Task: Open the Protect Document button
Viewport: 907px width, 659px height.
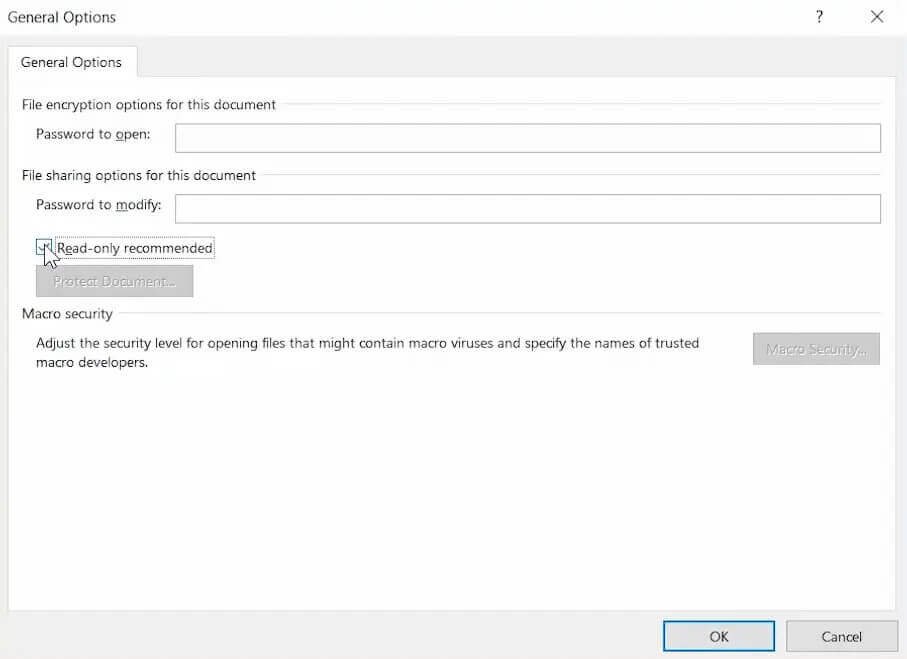Action: [115, 281]
